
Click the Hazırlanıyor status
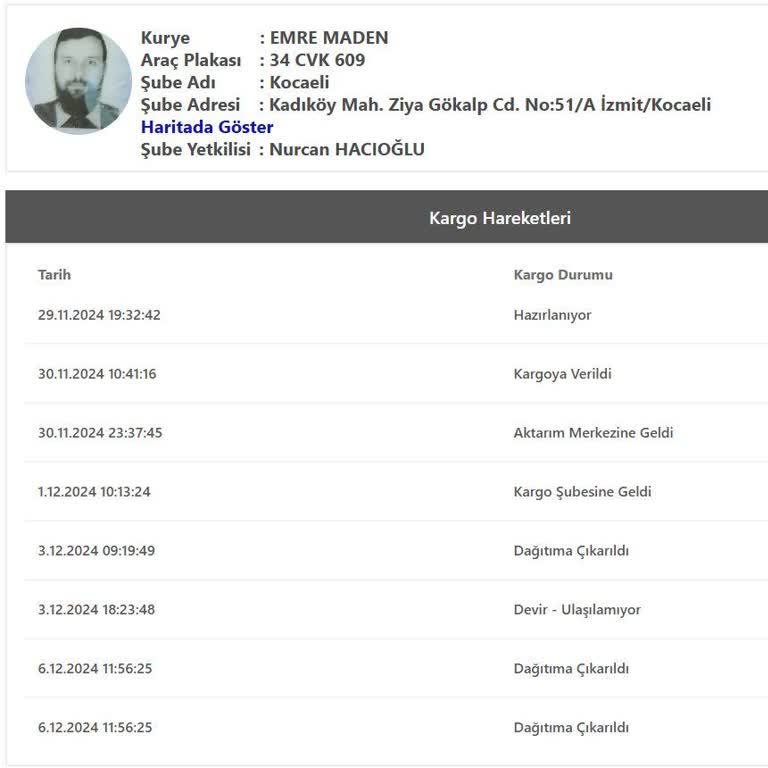552,315
